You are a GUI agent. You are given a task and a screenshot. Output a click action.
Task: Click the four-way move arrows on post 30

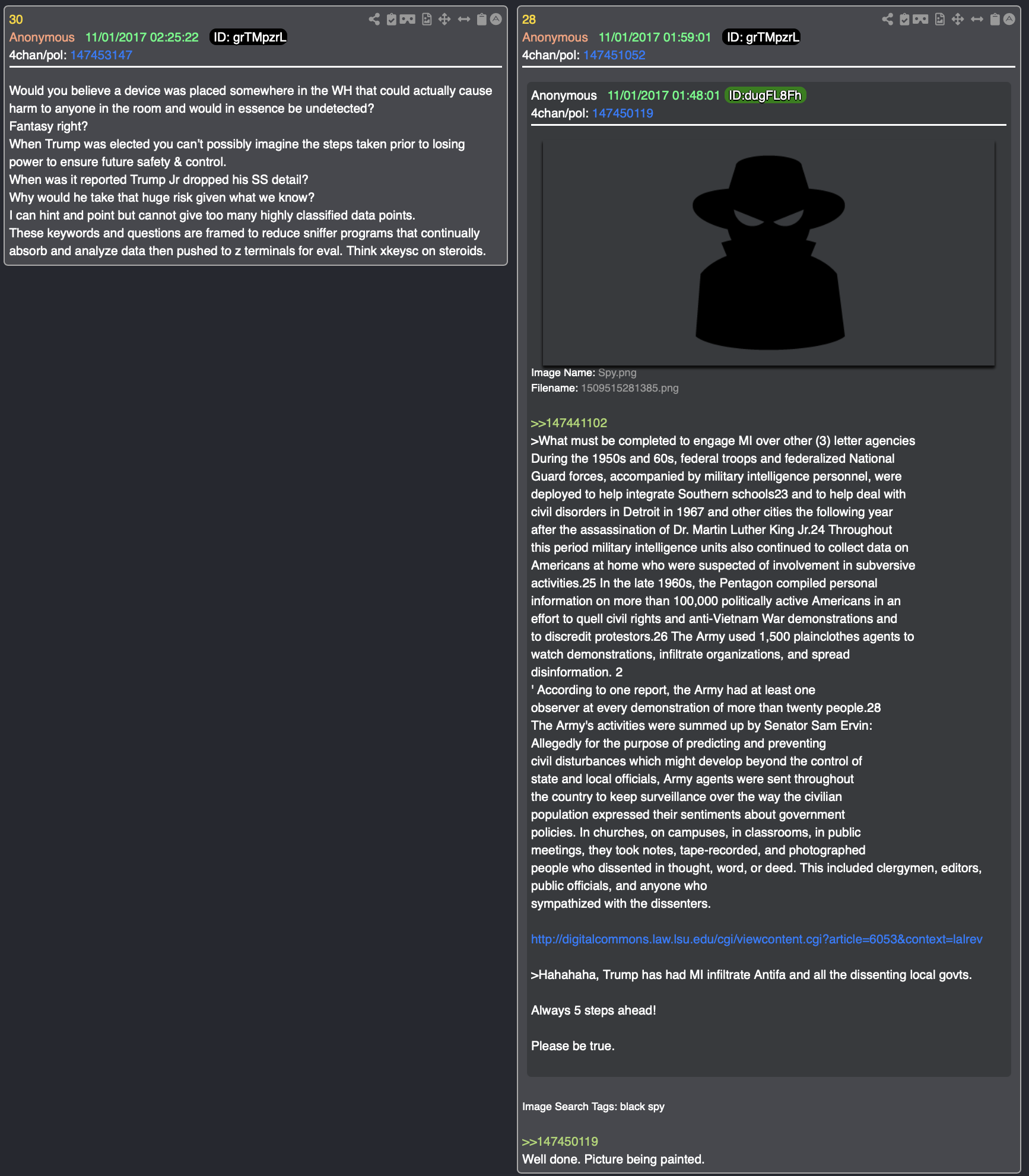[444, 20]
